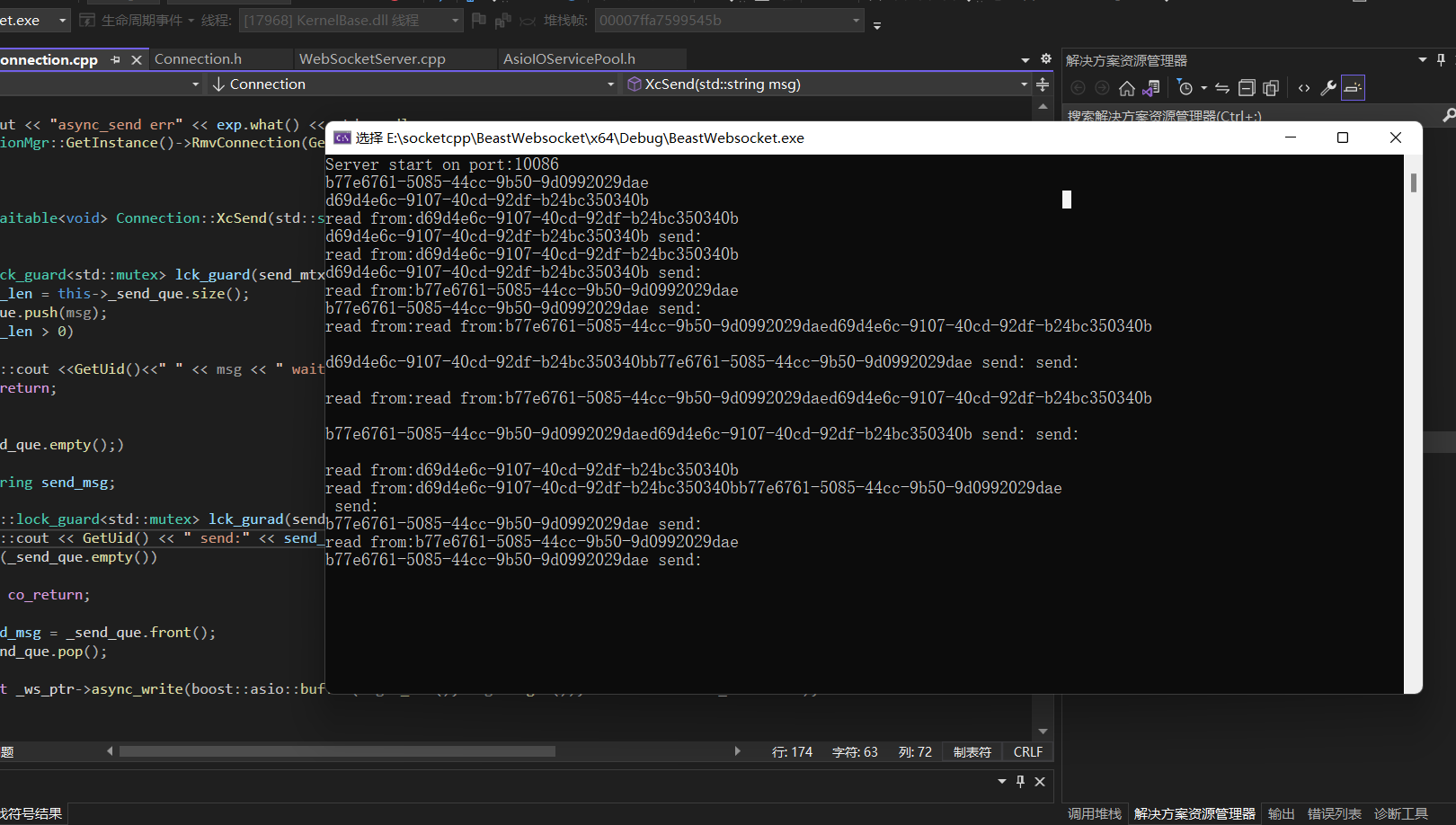The image size is (1456, 825).
Task: Close the BeastWebsocket.exe console window
Action: pyautogui.click(x=1396, y=137)
